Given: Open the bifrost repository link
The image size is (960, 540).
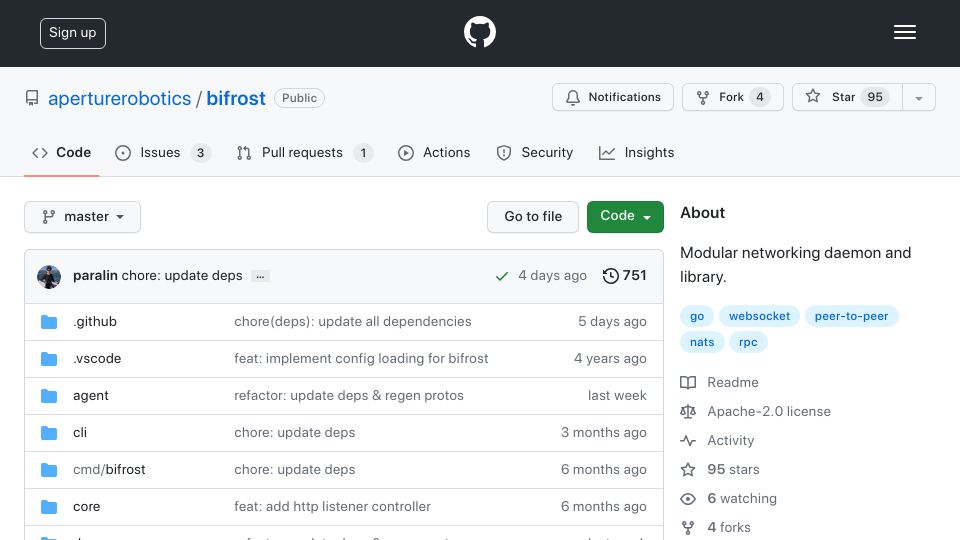Looking at the screenshot, I should click(x=236, y=99).
